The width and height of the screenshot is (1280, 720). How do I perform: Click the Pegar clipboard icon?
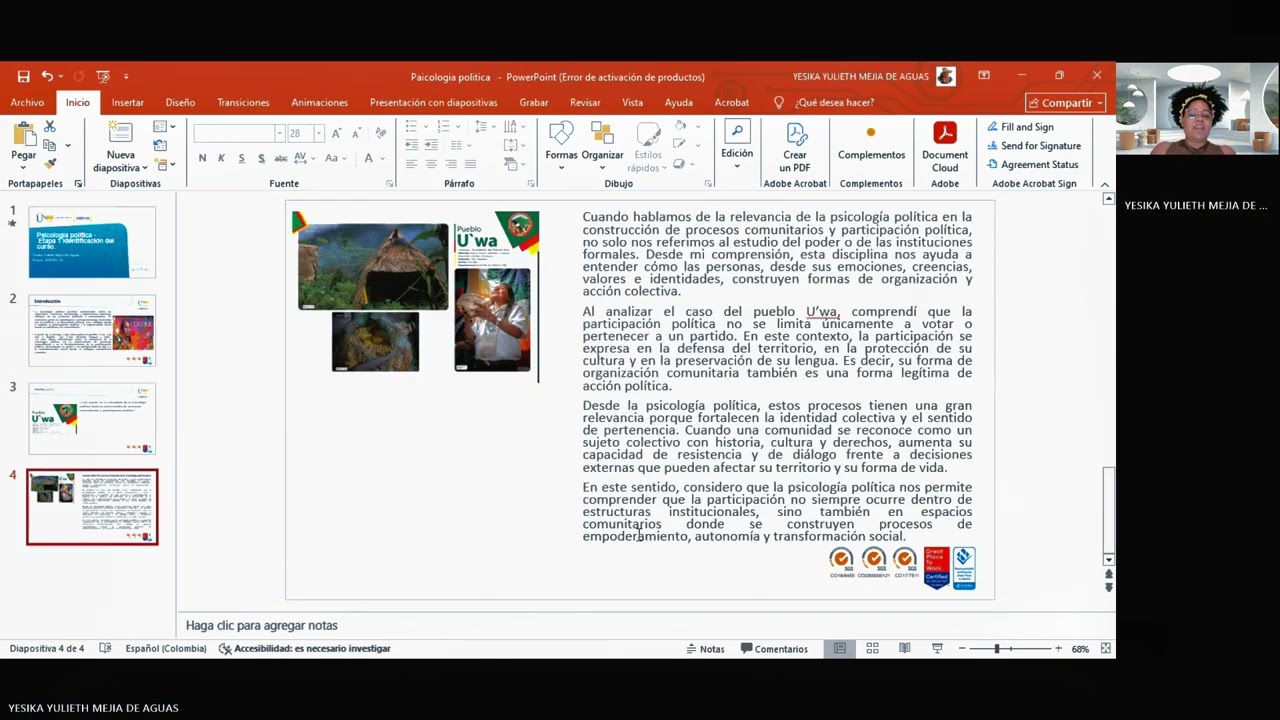[23, 134]
